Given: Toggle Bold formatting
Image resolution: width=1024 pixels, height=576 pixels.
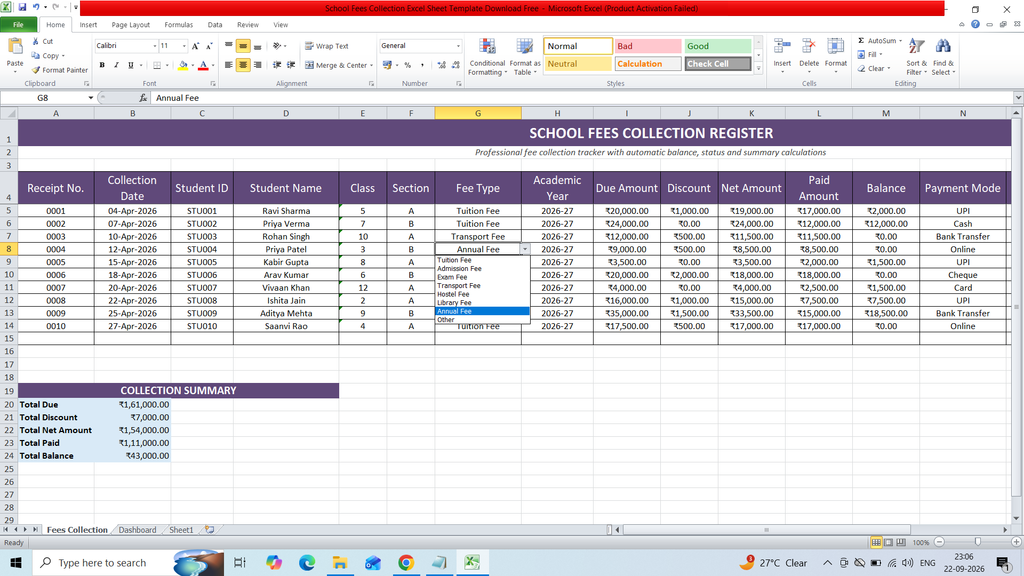Looking at the screenshot, I should click(102, 65).
